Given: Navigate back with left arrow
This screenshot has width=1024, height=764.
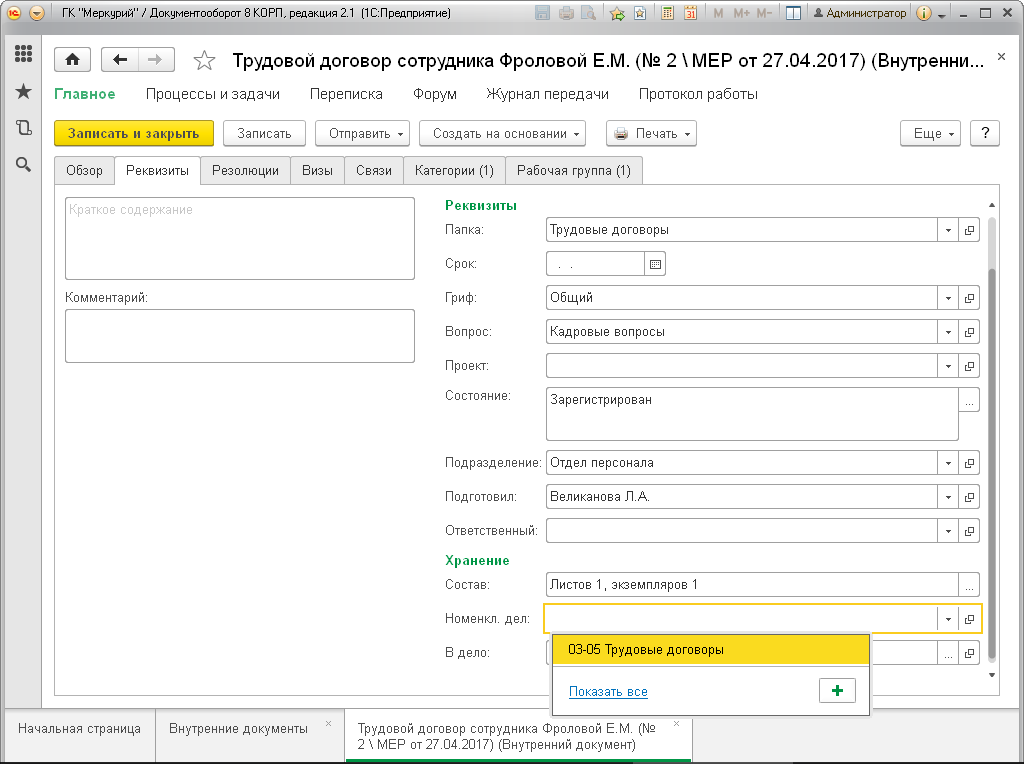Looking at the screenshot, I should [x=120, y=60].
